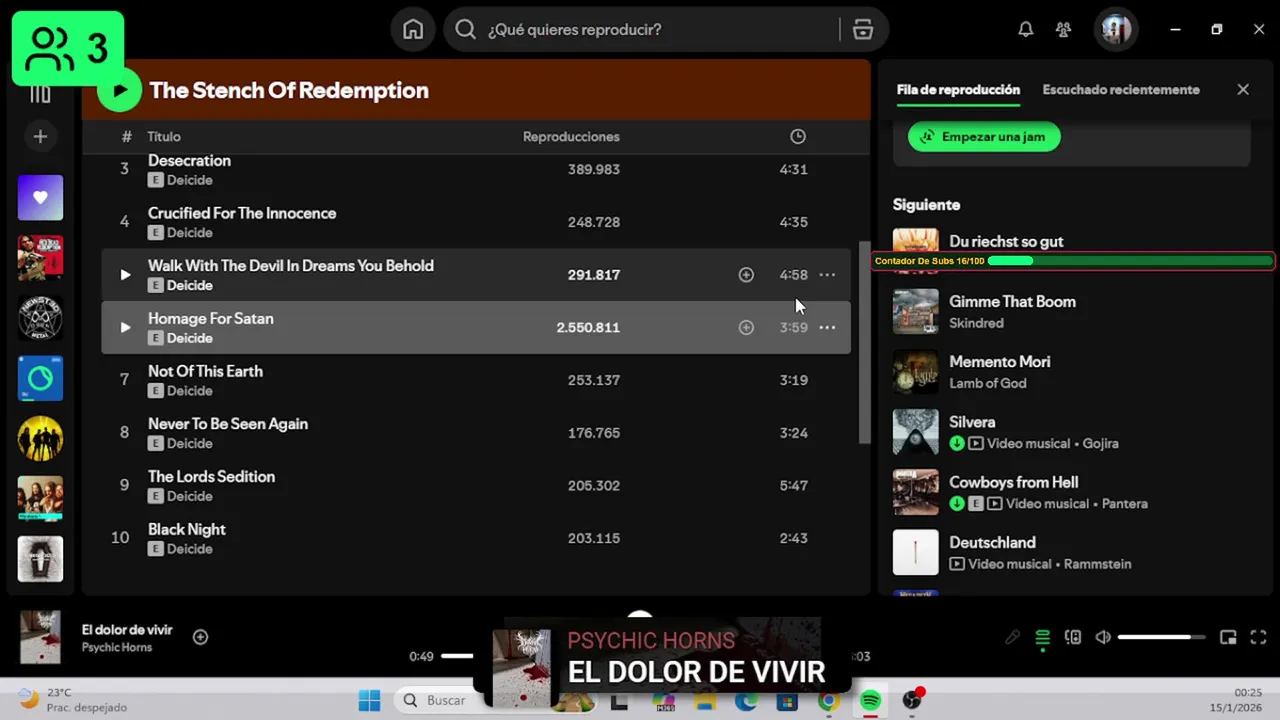This screenshot has height=720, width=1280.
Task: Play Walk With The Devil In Dreams track
Action: [125, 275]
